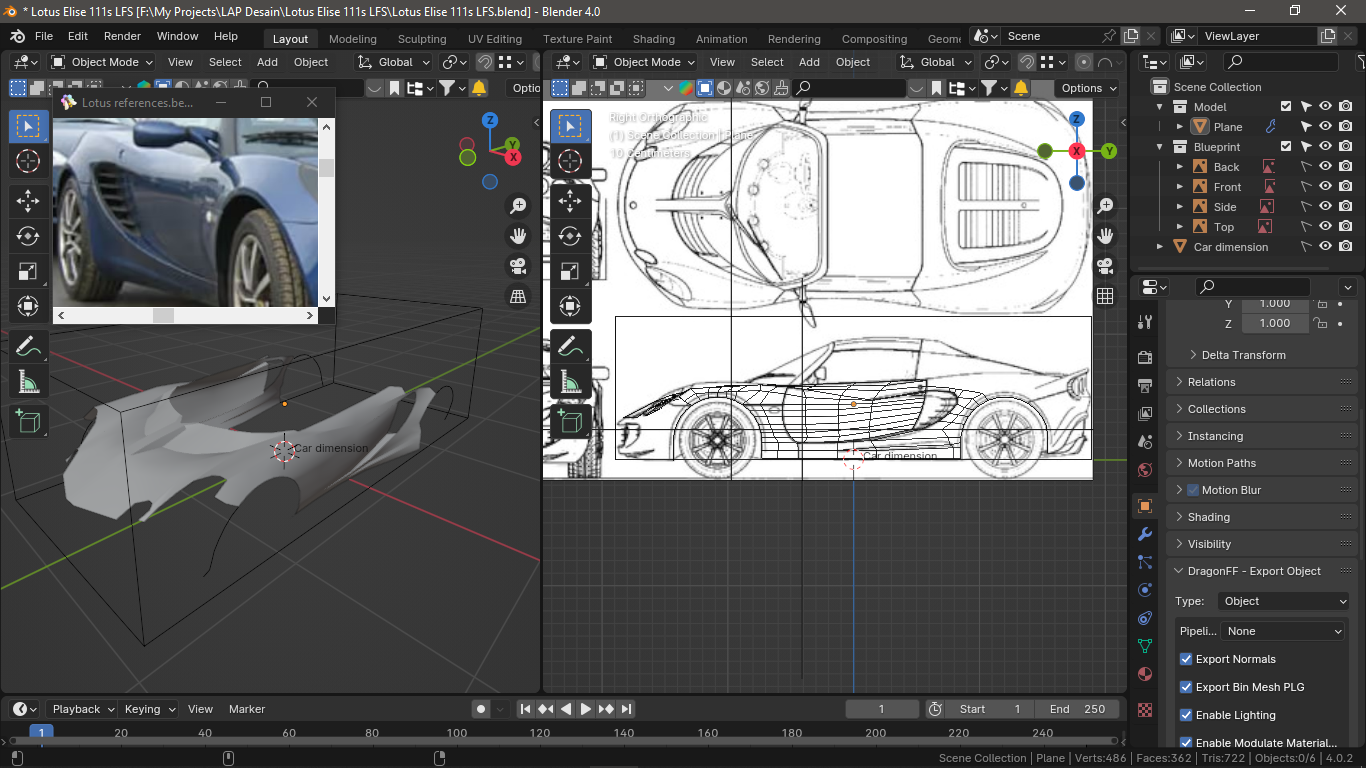This screenshot has height=768, width=1366.
Task: Open the Keying popover in timeline
Action: [149, 709]
